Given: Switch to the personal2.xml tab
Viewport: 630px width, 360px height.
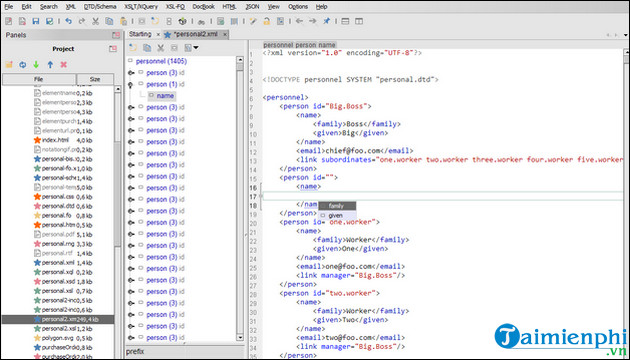Looking at the screenshot, I should pyautogui.click(x=195, y=34).
